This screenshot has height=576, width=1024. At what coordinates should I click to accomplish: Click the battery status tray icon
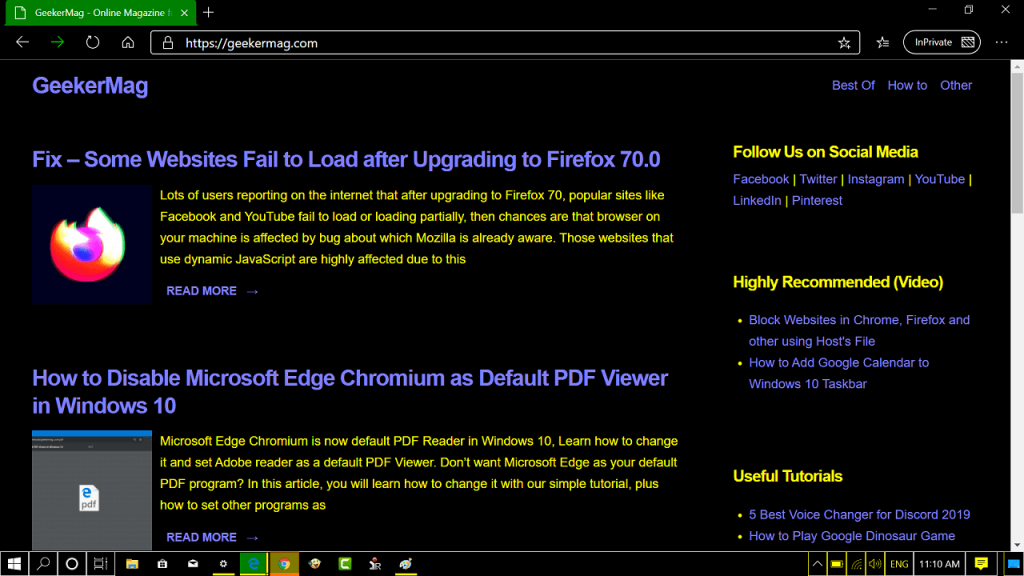(x=837, y=564)
